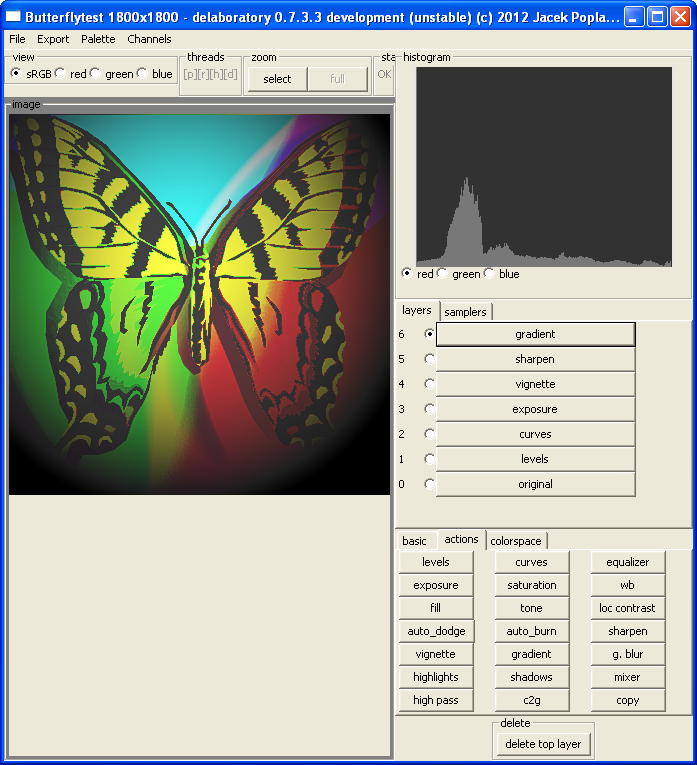Select view radio for gradient layer 6
The height and width of the screenshot is (765, 697).
tap(429, 334)
